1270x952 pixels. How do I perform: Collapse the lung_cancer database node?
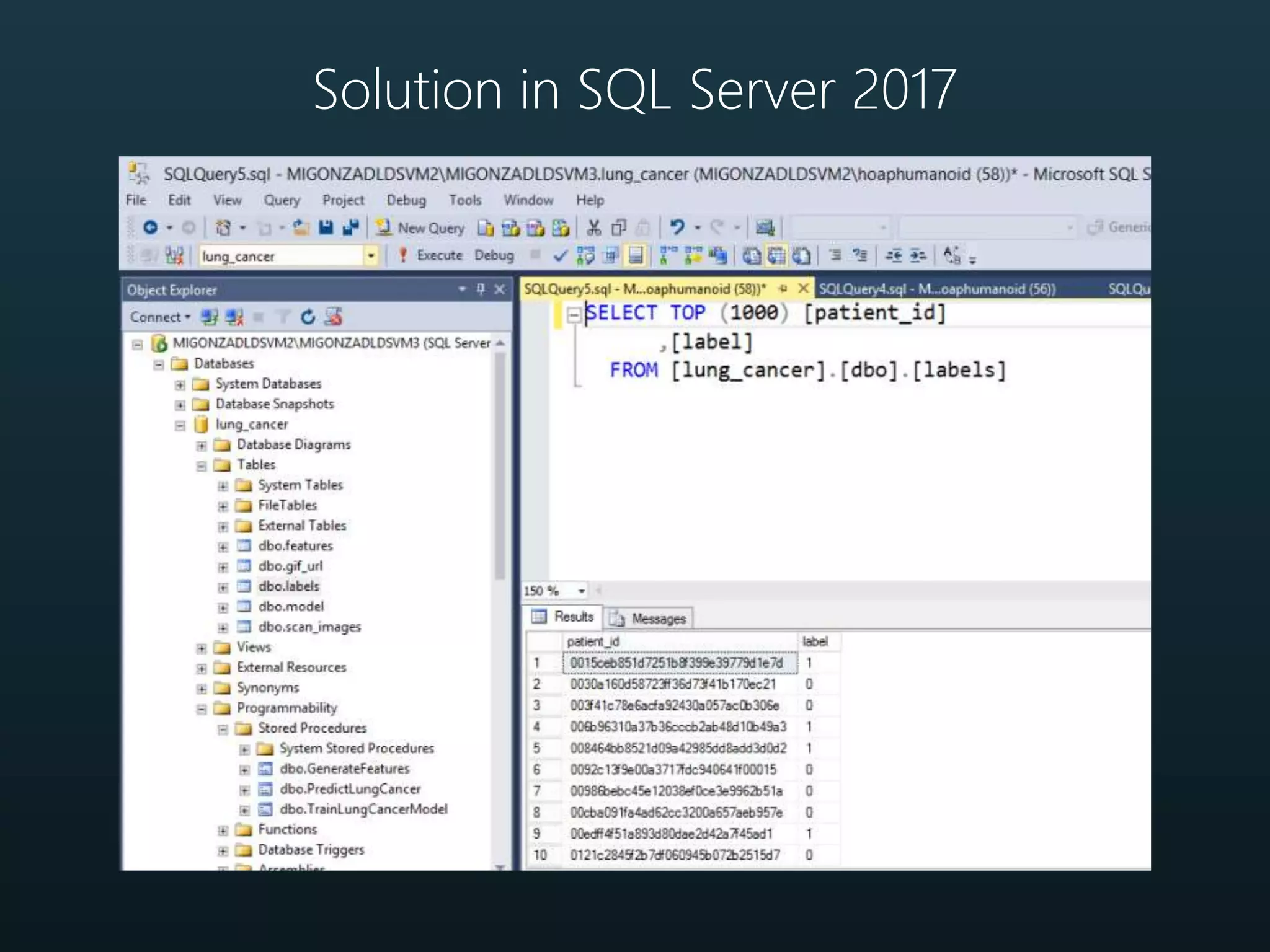[180, 425]
